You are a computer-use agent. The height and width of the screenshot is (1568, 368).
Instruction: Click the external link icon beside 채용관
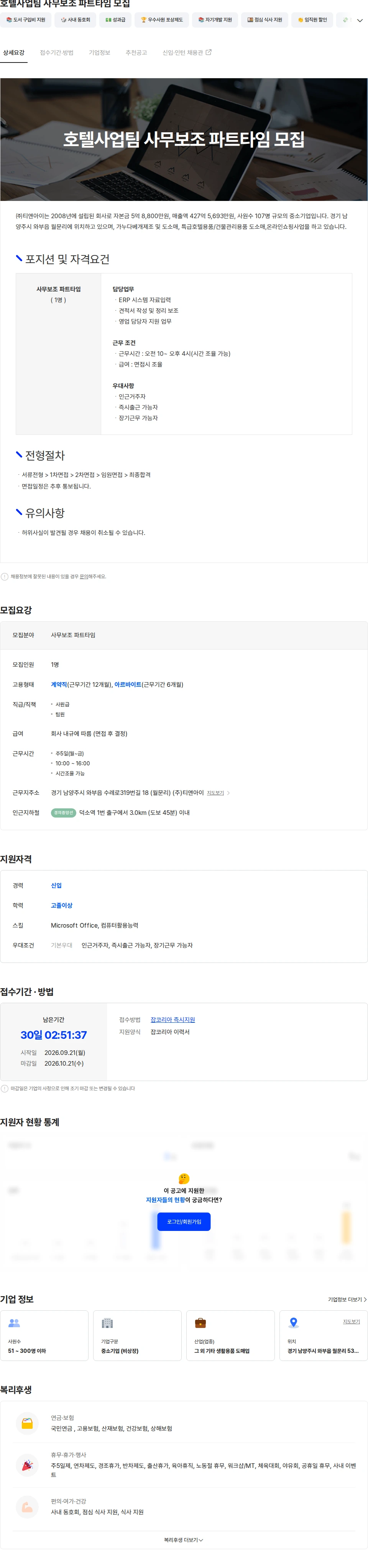click(x=209, y=53)
